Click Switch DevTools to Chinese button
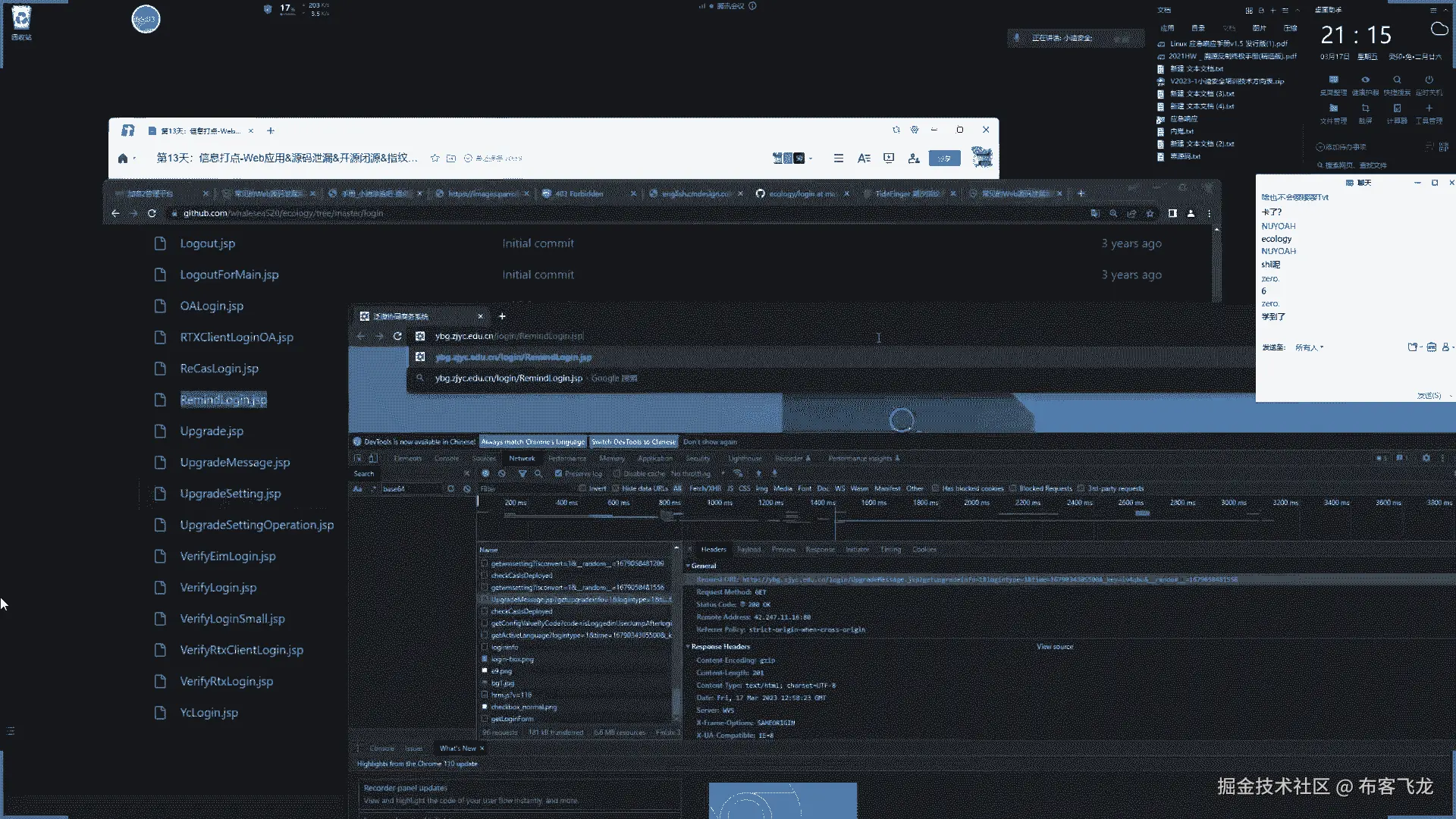This screenshot has width=1456, height=819. pyautogui.click(x=633, y=442)
